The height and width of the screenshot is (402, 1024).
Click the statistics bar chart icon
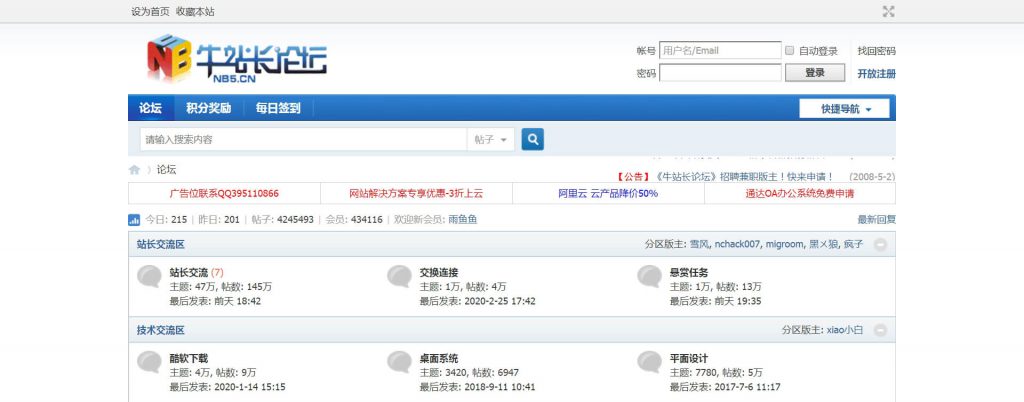coord(134,220)
